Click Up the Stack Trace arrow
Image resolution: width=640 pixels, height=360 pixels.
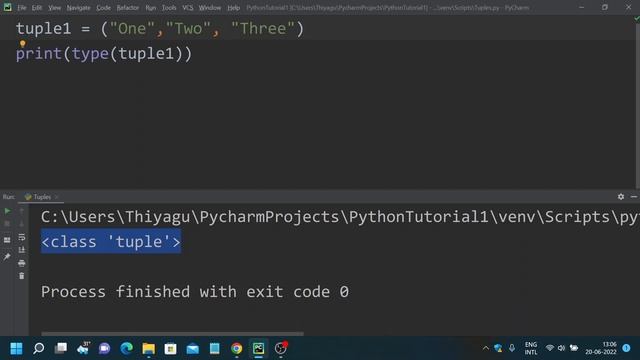[22, 211]
